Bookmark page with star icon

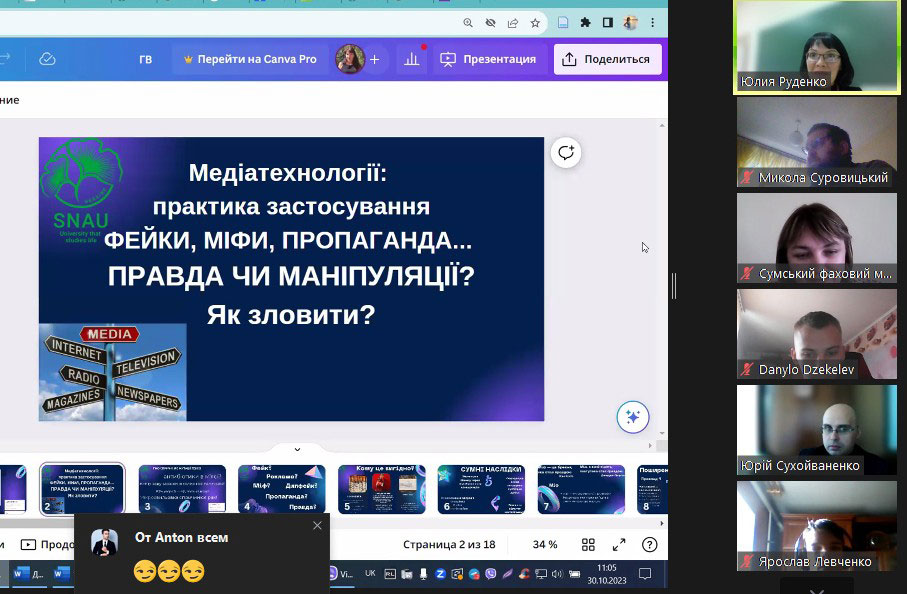click(x=535, y=23)
